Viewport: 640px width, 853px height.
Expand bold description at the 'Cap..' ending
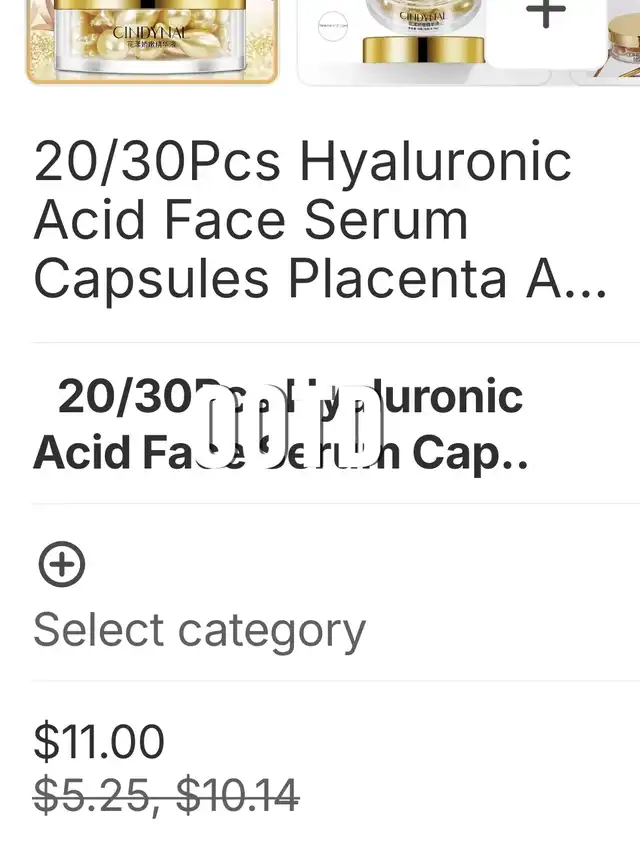(470, 453)
